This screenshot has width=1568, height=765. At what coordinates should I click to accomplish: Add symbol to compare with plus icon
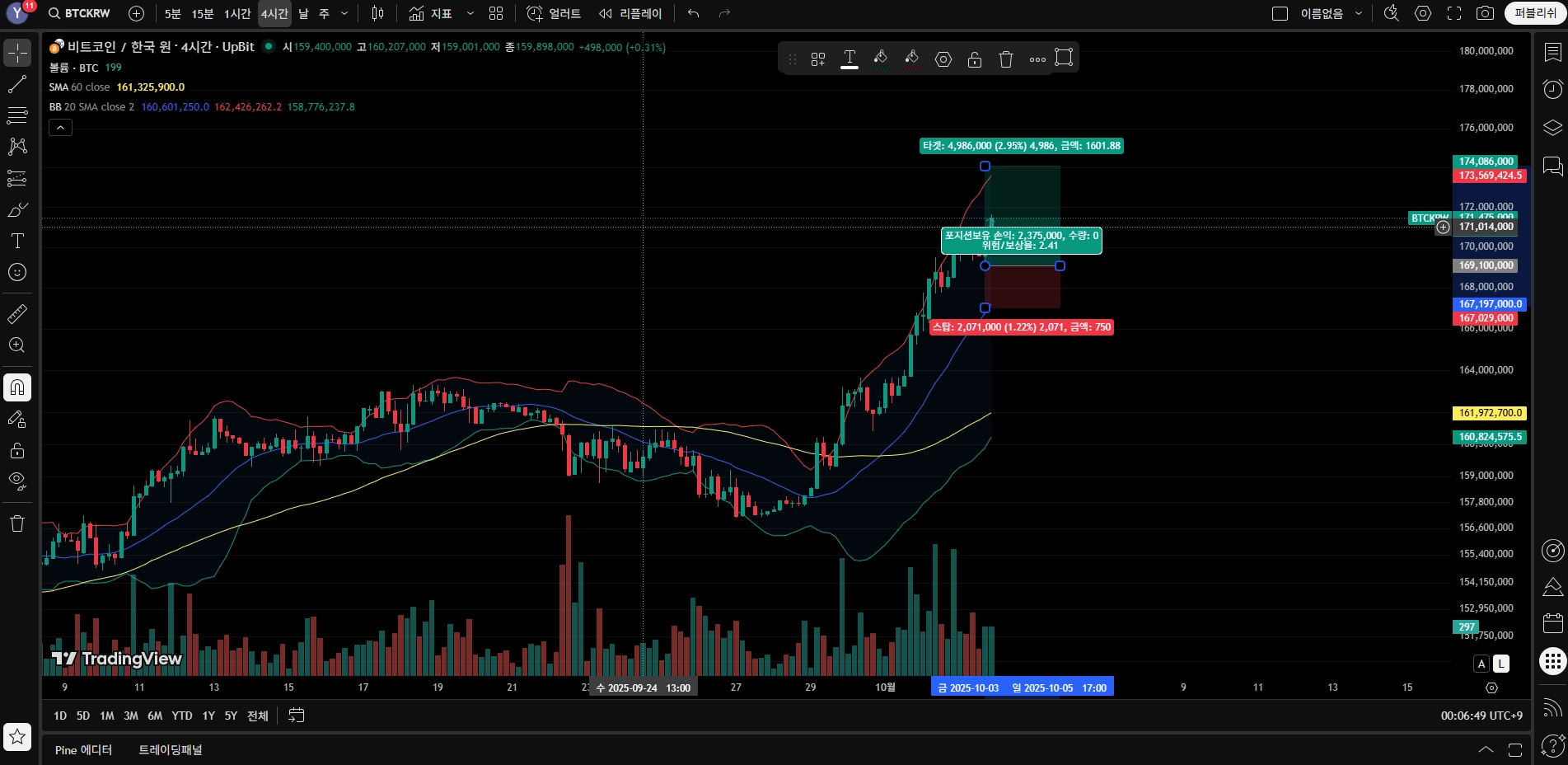137,13
